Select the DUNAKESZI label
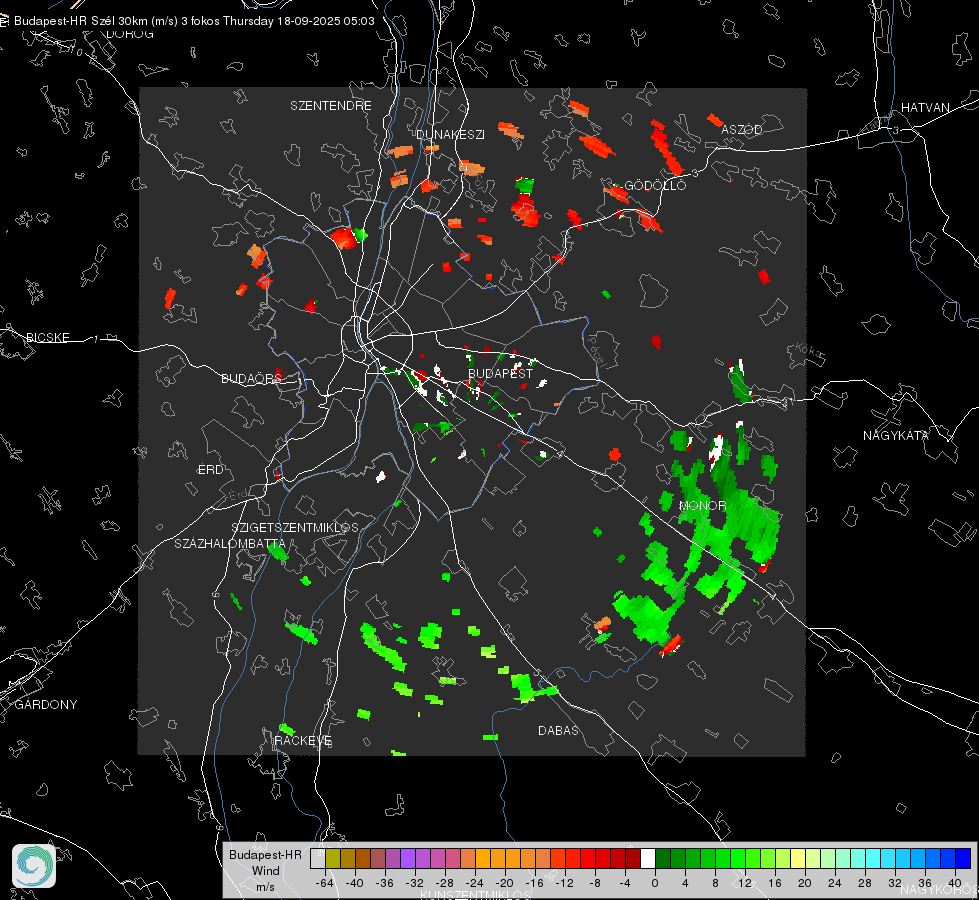Screen dimensions: 979x900 pyautogui.click(x=450, y=134)
